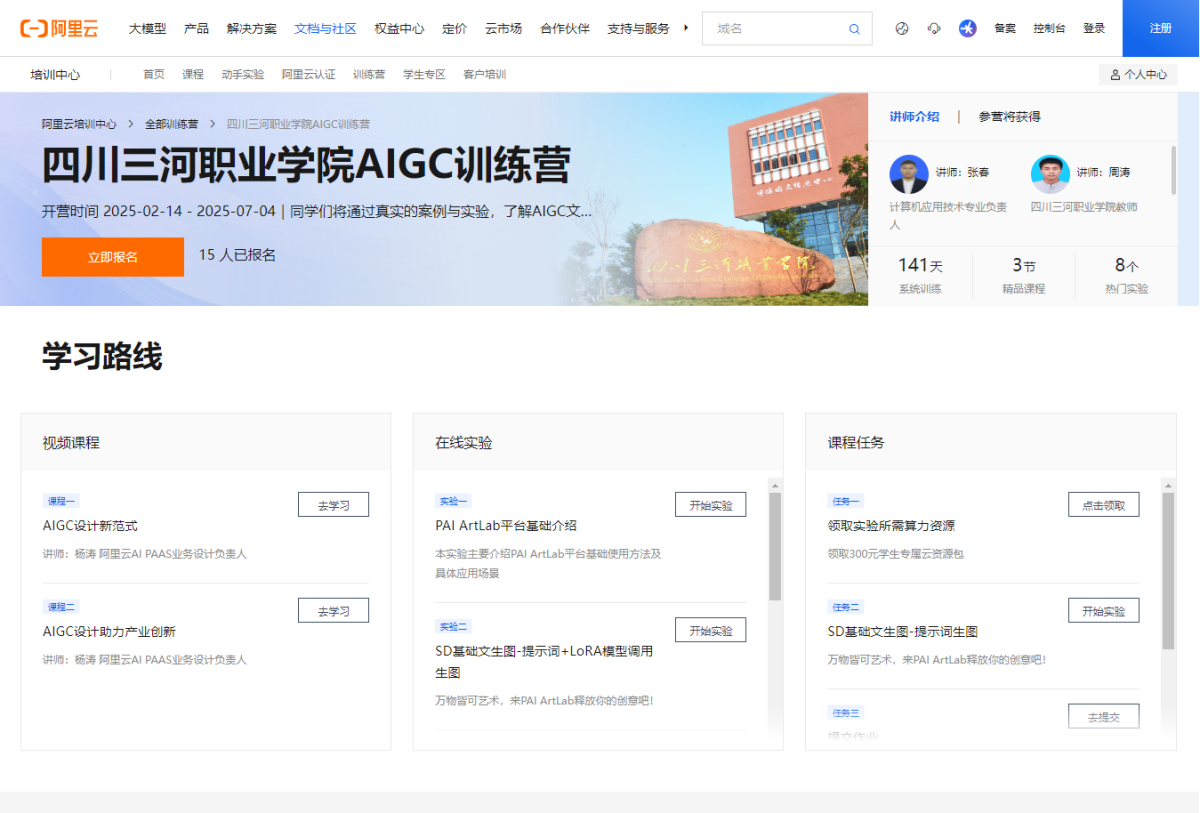This screenshot has width=1200, height=813.
Task: Click the headset customer support icon
Action: tap(933, 28)
